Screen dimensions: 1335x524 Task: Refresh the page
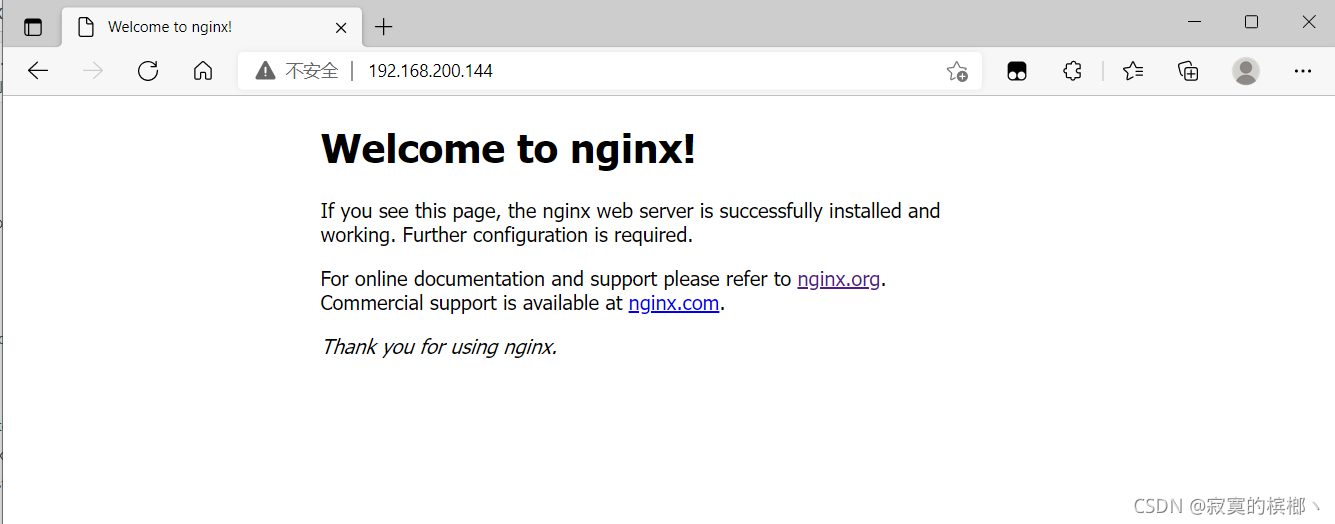(x=148, y=71)
